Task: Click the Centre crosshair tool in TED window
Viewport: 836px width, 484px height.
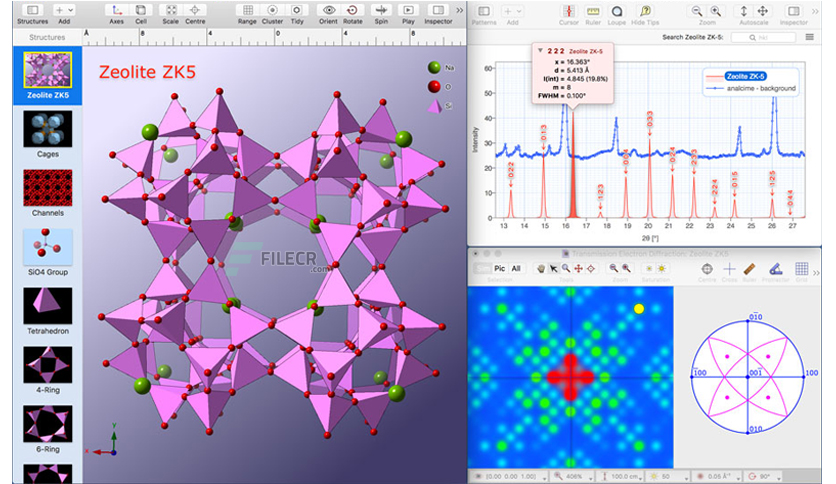Action: pos(707,268)
